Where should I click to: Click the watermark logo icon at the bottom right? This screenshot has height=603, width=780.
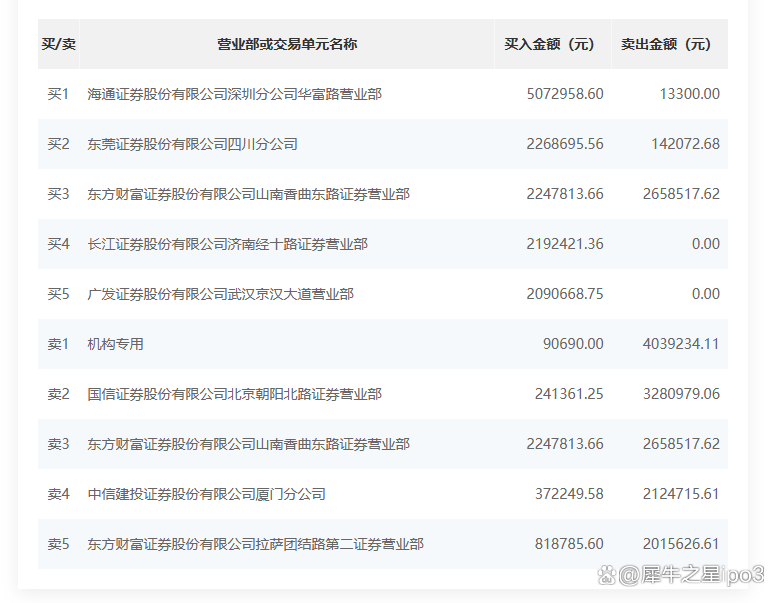607,575
